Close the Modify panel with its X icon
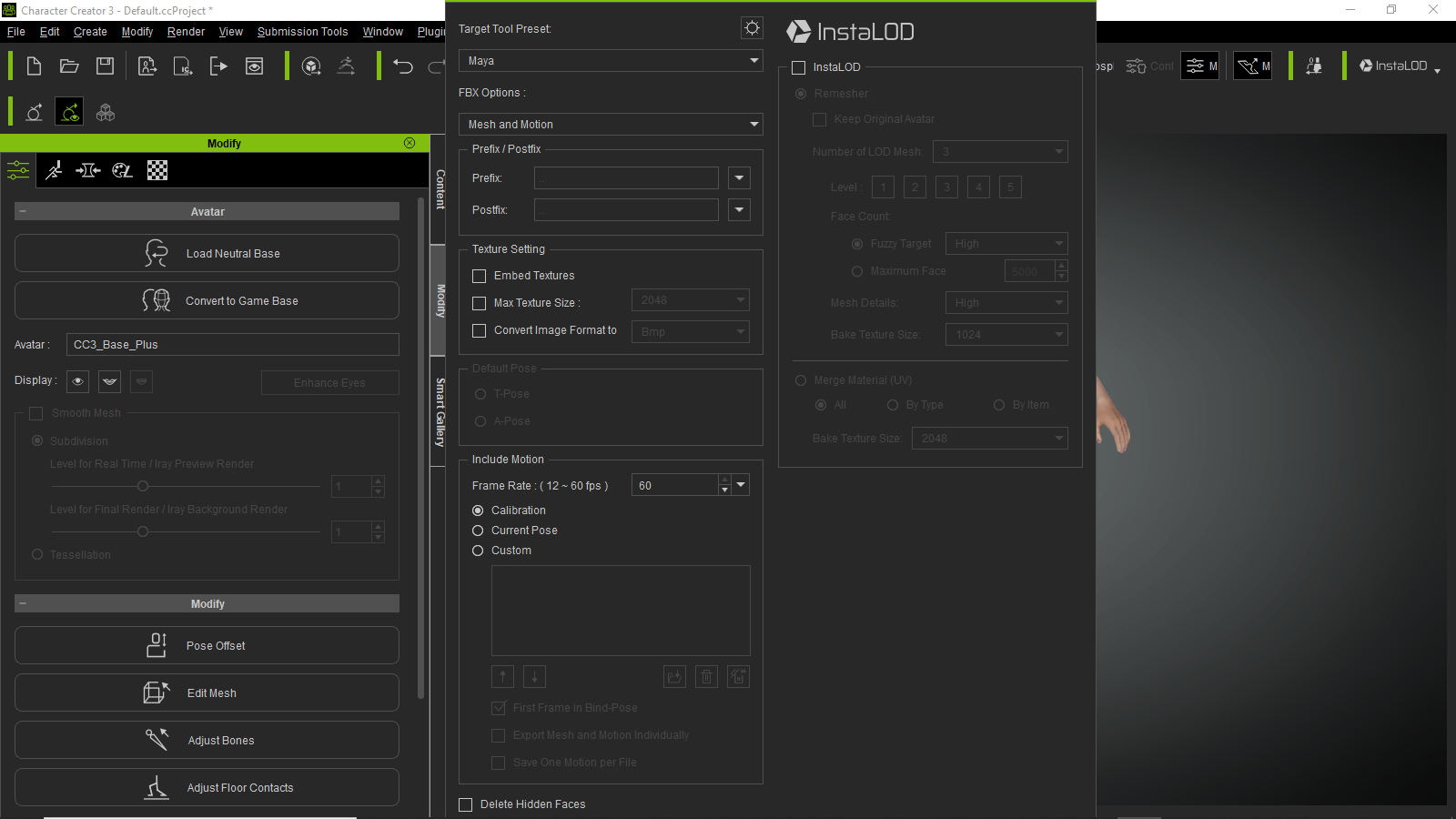Screen dimensions: 1456x819 point(409,143)
